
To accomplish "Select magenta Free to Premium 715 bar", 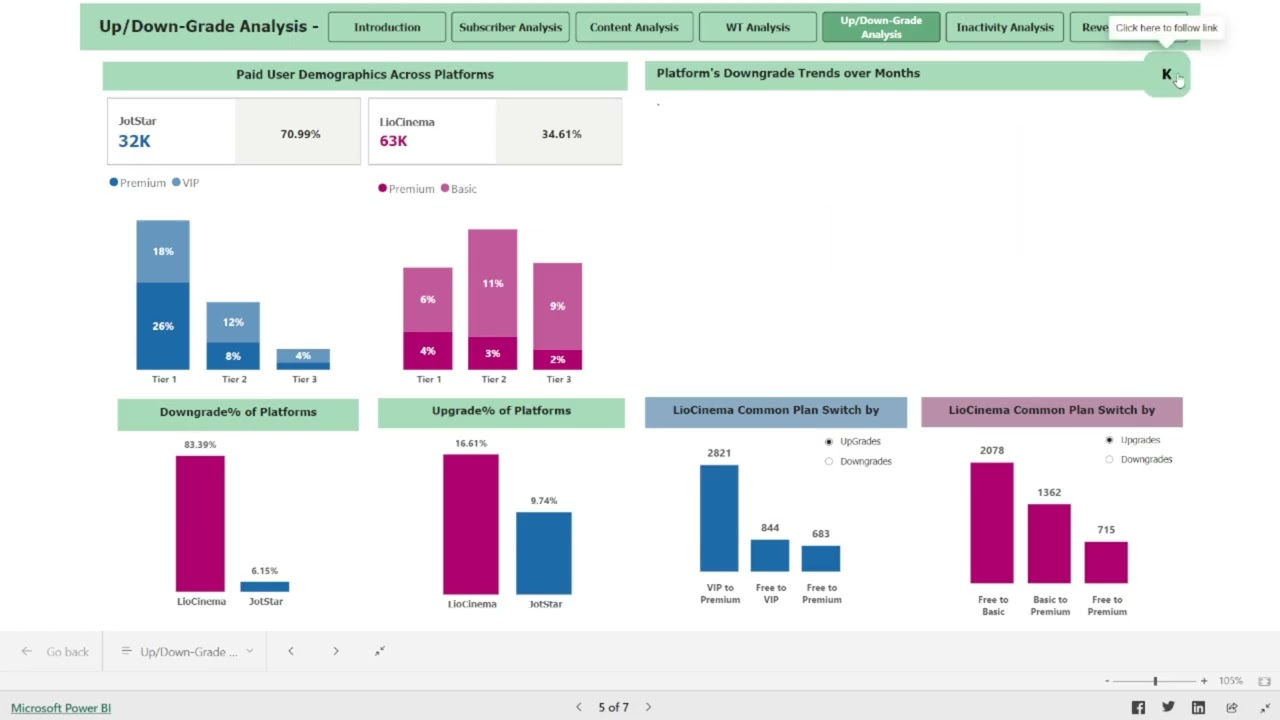I will (1106, 562).
